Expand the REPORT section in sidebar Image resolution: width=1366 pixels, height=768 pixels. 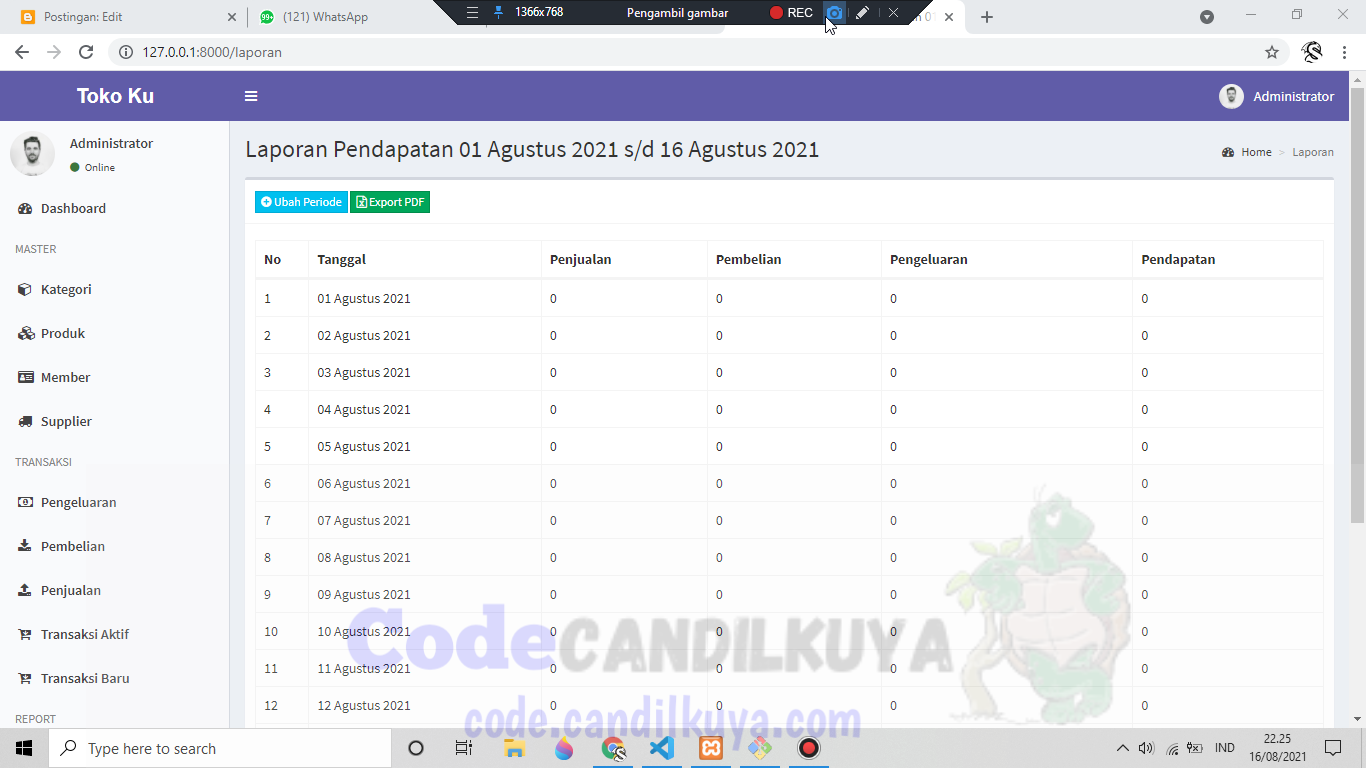[35, 719]
